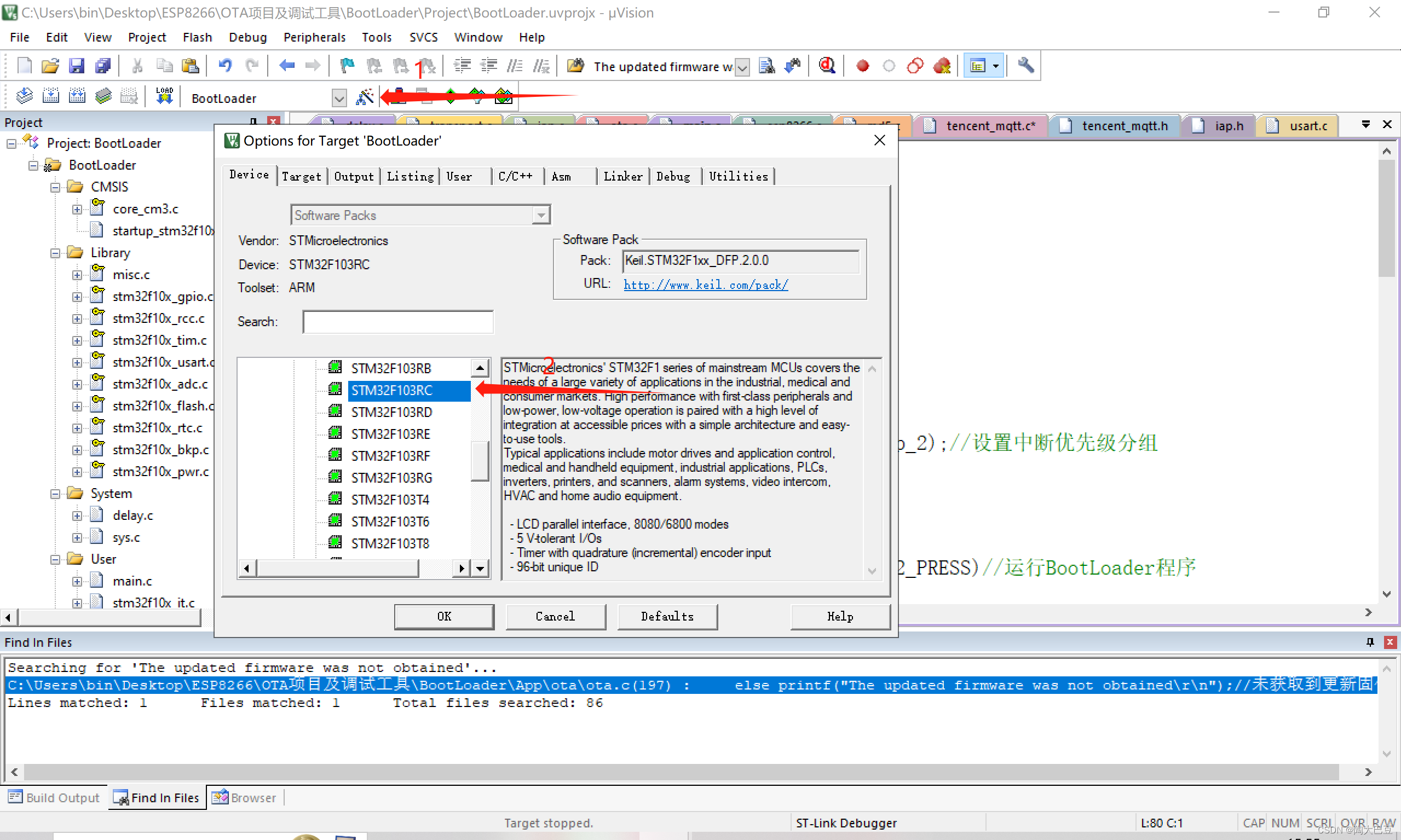This screenshot has width=1401, height=840.
Task: Click the Save All icon
Action: coord(102,66)
